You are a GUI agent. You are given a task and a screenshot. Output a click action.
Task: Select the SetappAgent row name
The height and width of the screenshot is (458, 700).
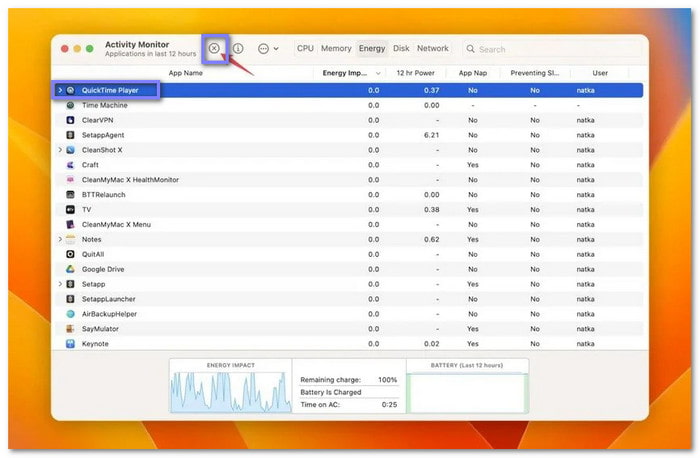tap(103, 135)
